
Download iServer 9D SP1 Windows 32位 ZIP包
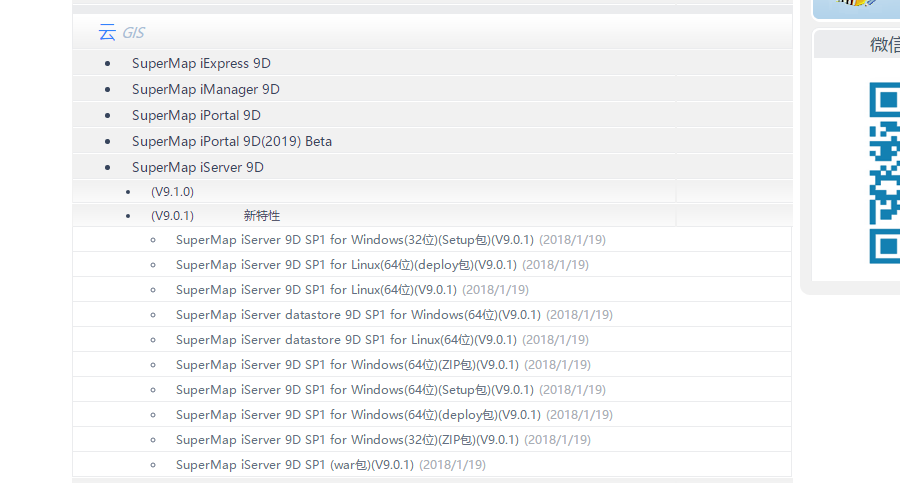(x=347, y=440)
